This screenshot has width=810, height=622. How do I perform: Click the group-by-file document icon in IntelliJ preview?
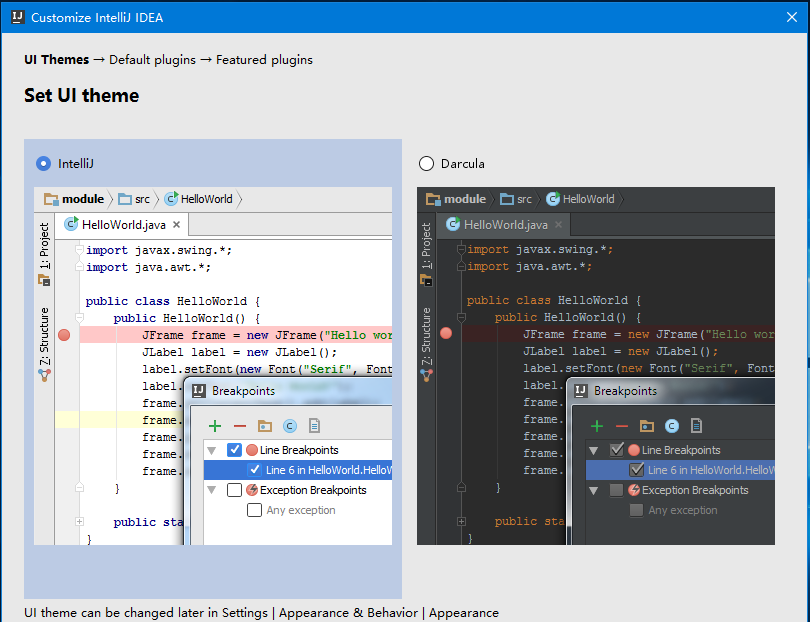(314, 426)
